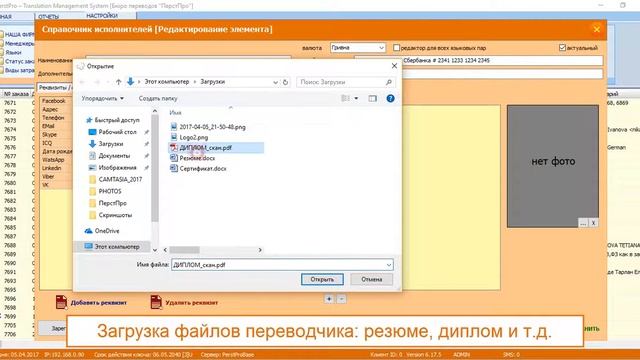Select the Linkedin requisite row
The width and height of the screenshot is (640, 360).
[x=56, y=168]
